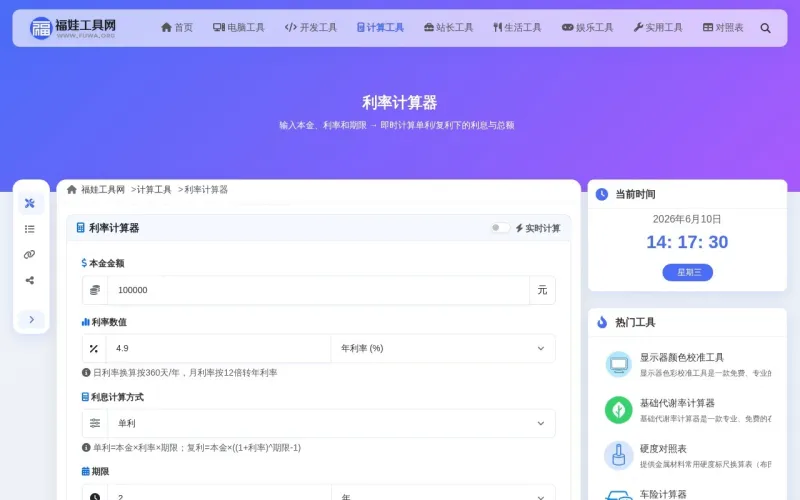
Task: Open 娱乐工具 menu
Action: click(587, 28)
